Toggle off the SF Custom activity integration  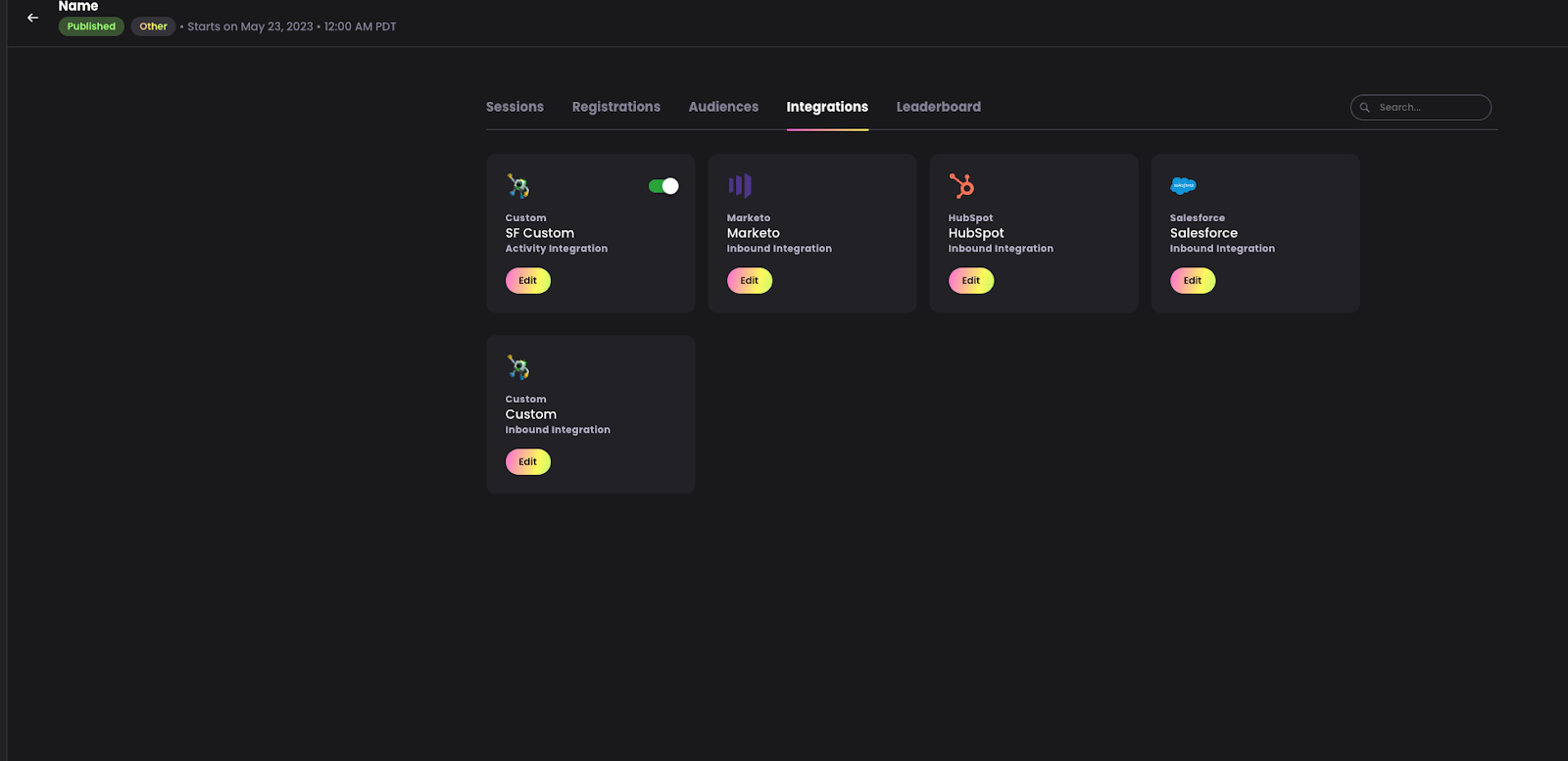[663, 186]
